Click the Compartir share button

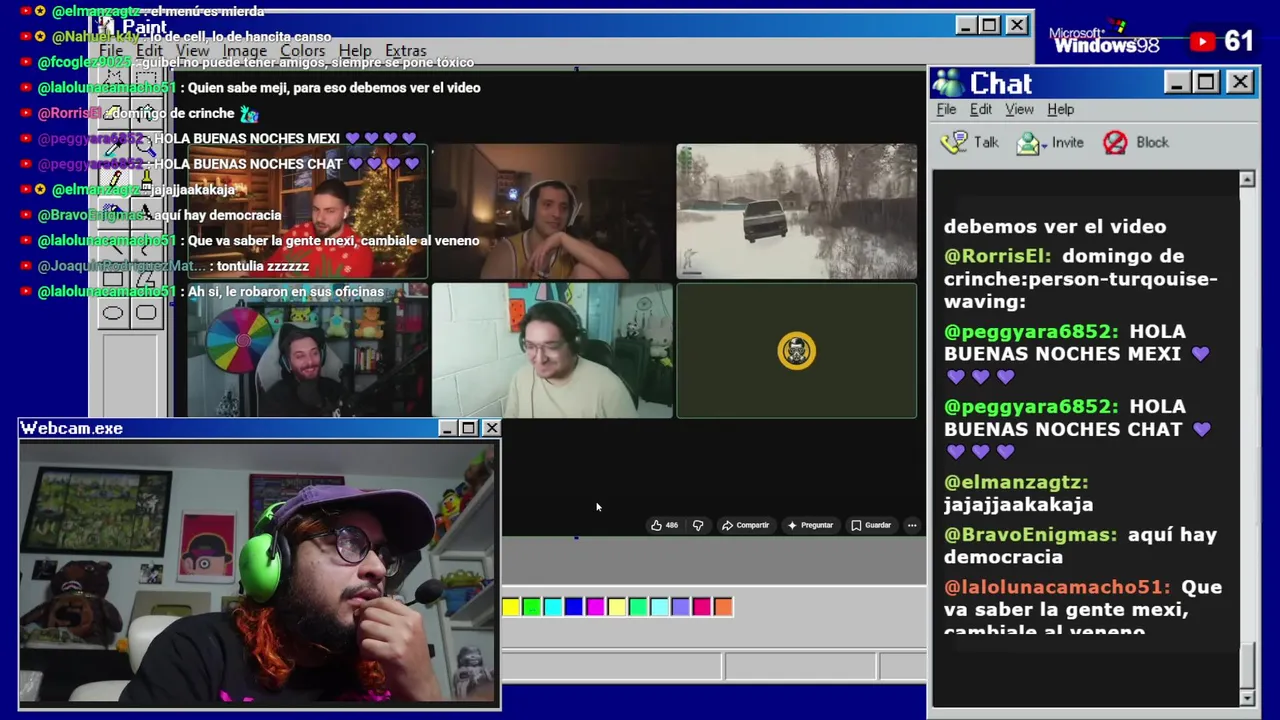point(746,525)
